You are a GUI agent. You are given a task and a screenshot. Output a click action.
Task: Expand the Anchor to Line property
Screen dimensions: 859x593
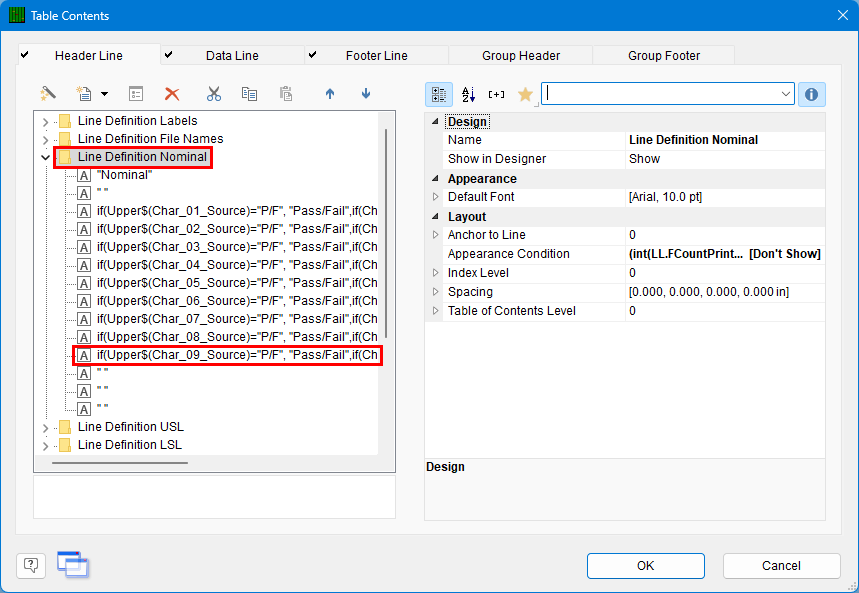pyautogui.click(x=436, y=235)
